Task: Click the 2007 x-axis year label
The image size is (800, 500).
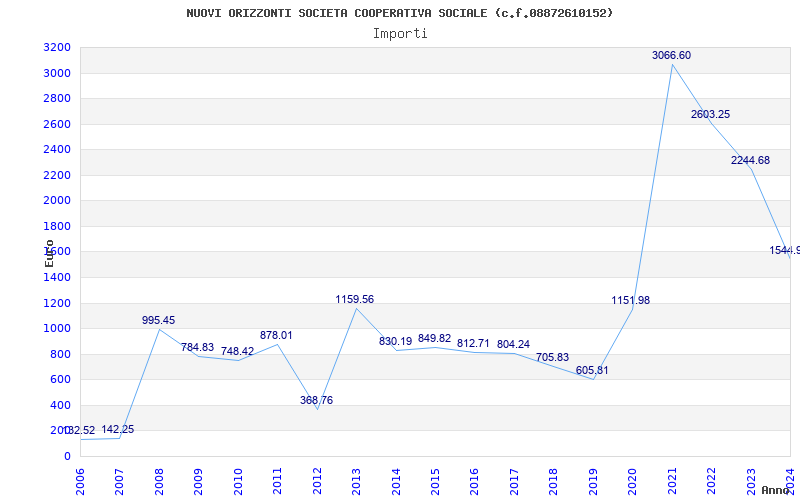Action: click(119, 481)
